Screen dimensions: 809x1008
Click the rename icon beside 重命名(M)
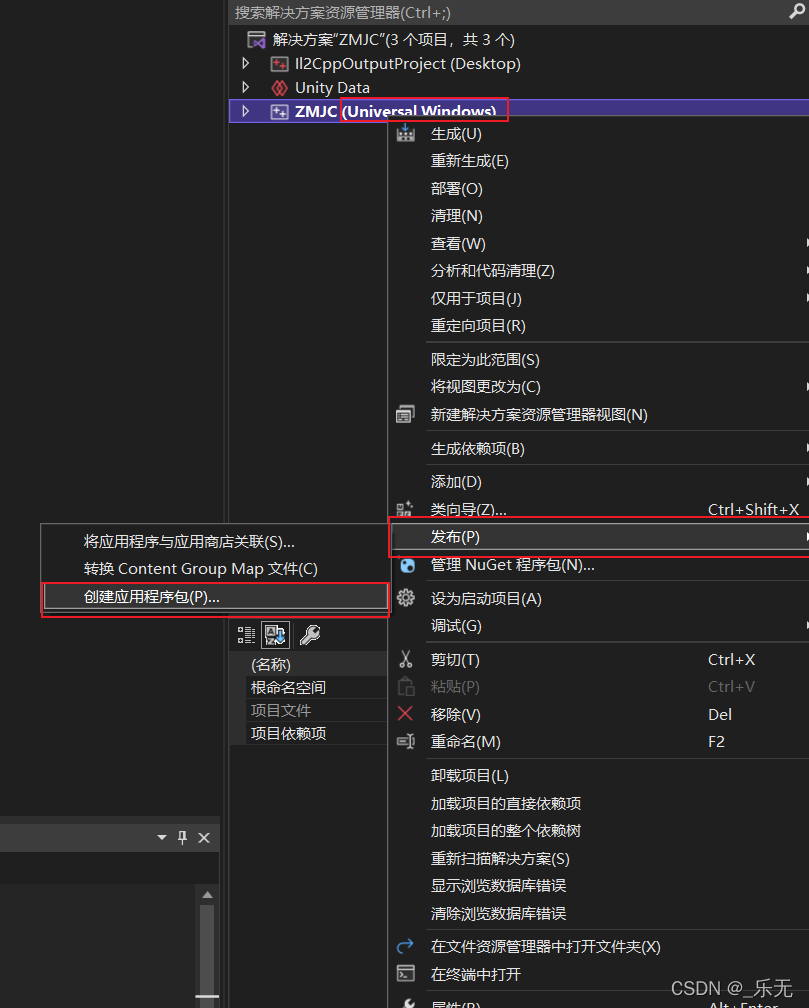(x=406, y=741)
